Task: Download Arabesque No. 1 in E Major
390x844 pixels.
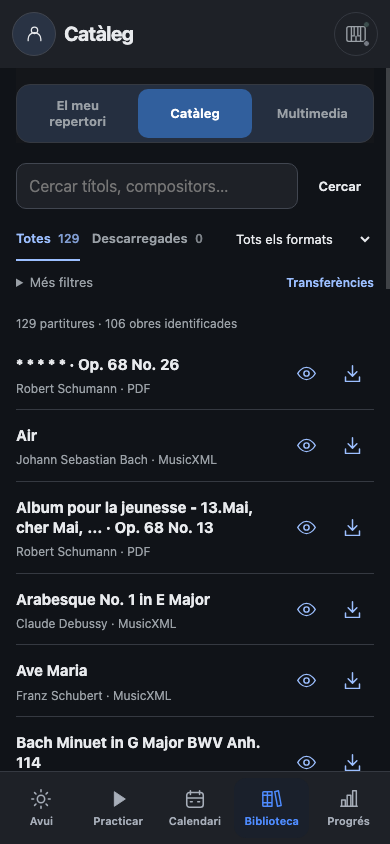Action: pos(352,609)
